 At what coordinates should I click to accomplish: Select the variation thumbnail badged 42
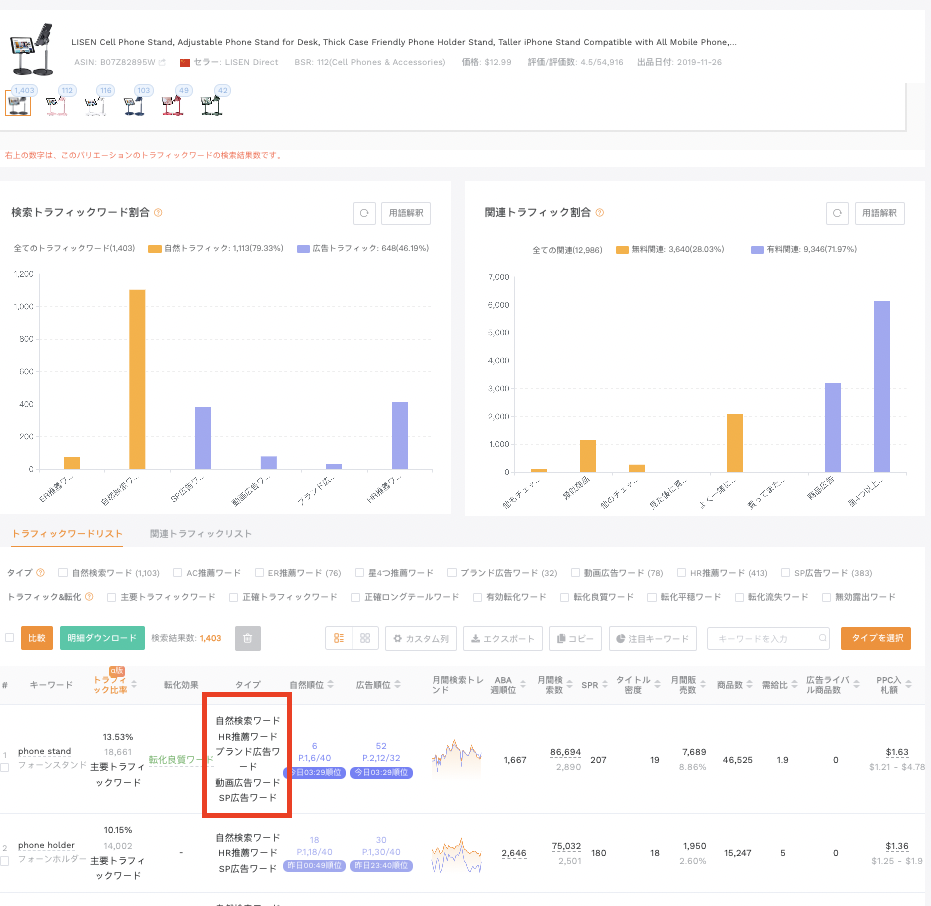tap(211, 104)
